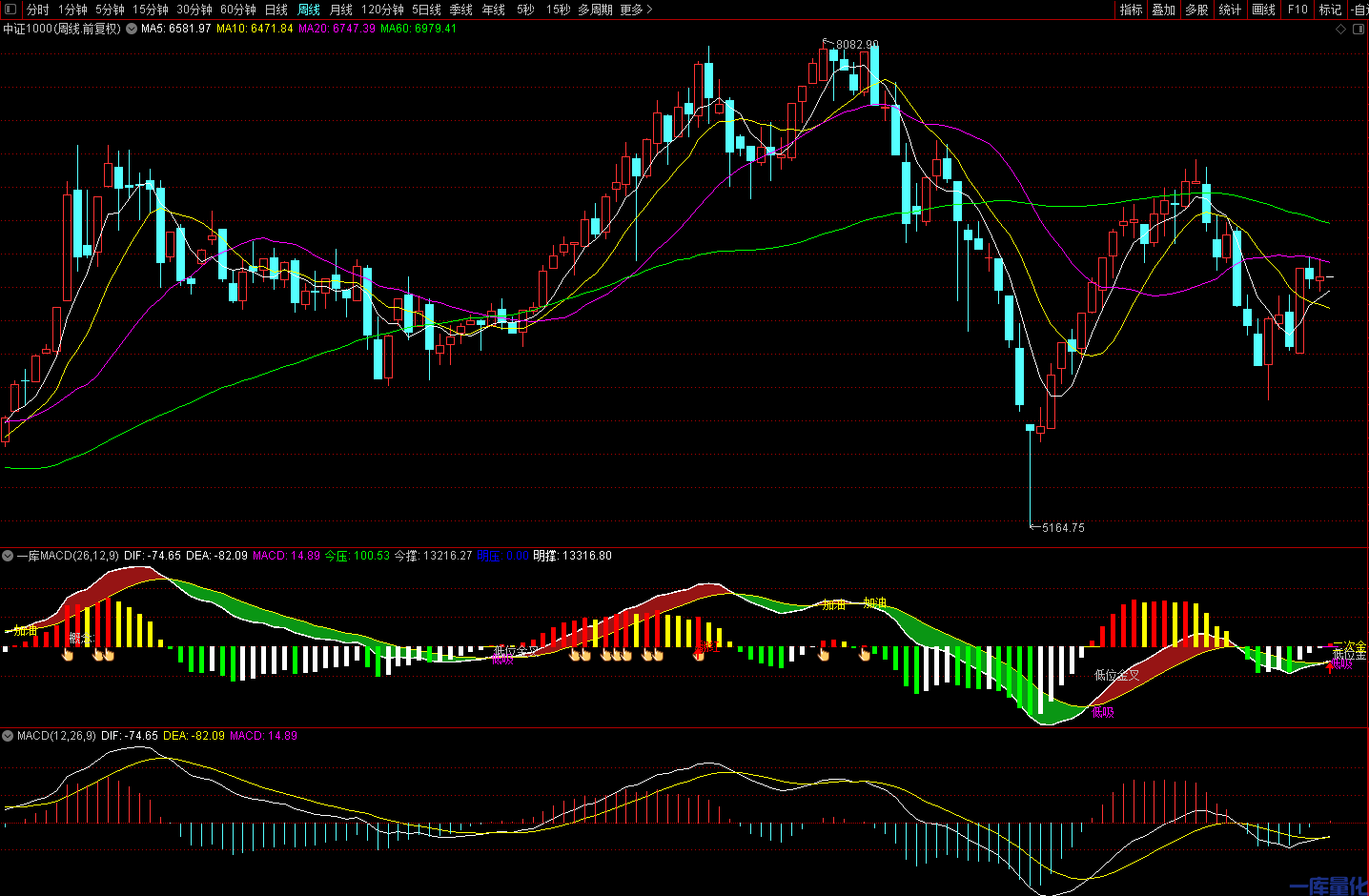Open dropdown before 一库MACD(26,12,9) indicator
1369x896 pixels.
[x=8, y=556]
